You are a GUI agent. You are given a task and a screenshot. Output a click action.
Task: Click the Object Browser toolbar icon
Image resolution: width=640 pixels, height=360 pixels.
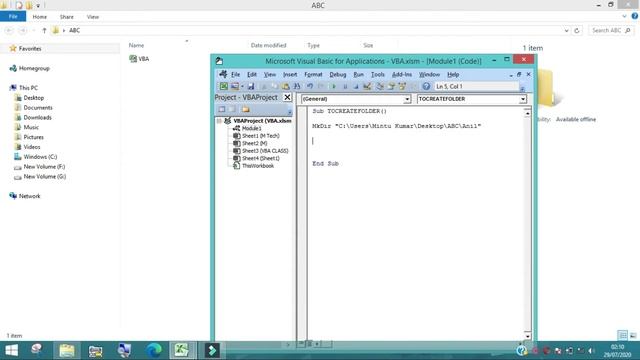coord(402,86)
